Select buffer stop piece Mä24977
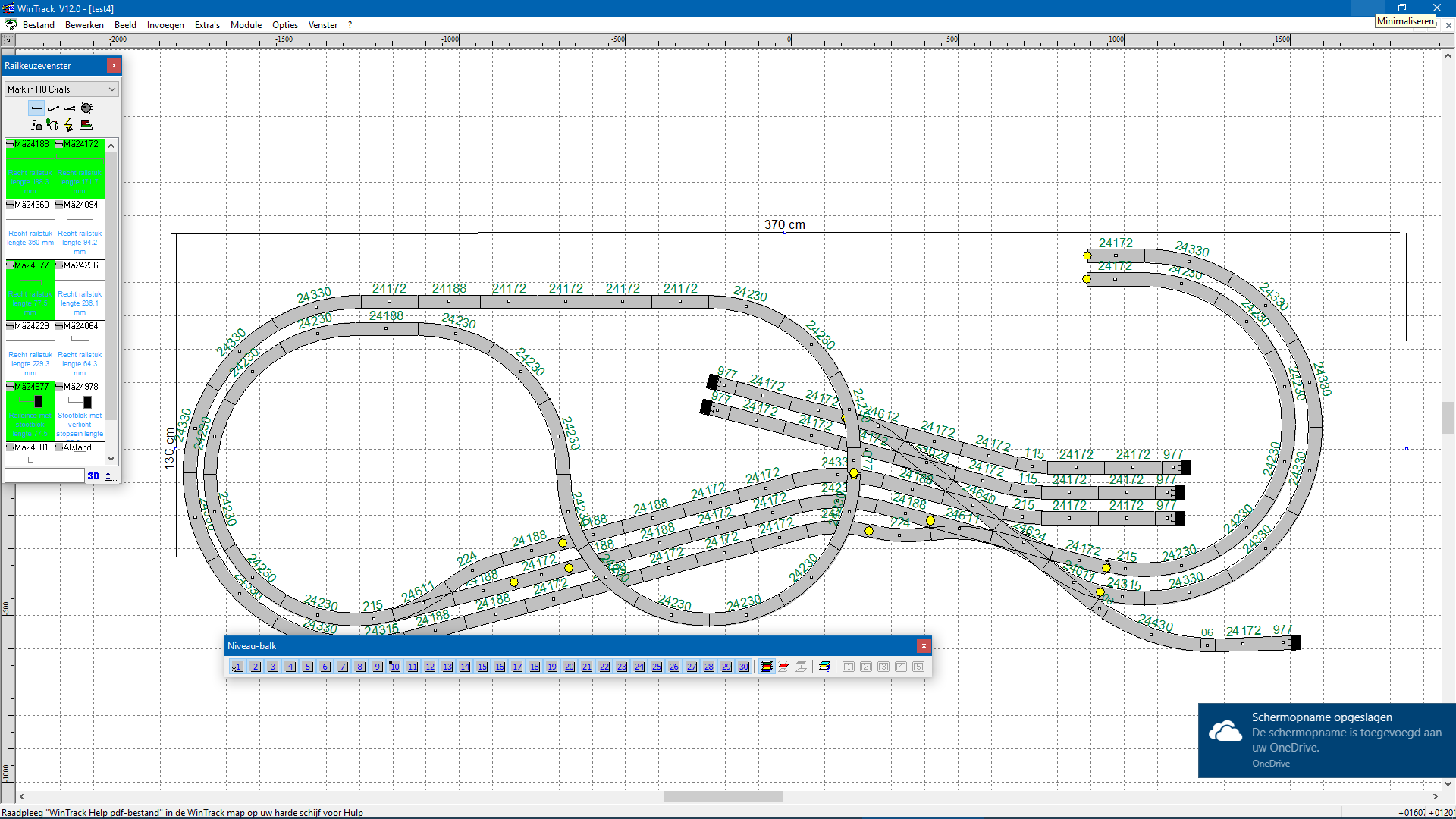Image resolution: width=1456 pixels, height=819 pixels. coord(30,411)
